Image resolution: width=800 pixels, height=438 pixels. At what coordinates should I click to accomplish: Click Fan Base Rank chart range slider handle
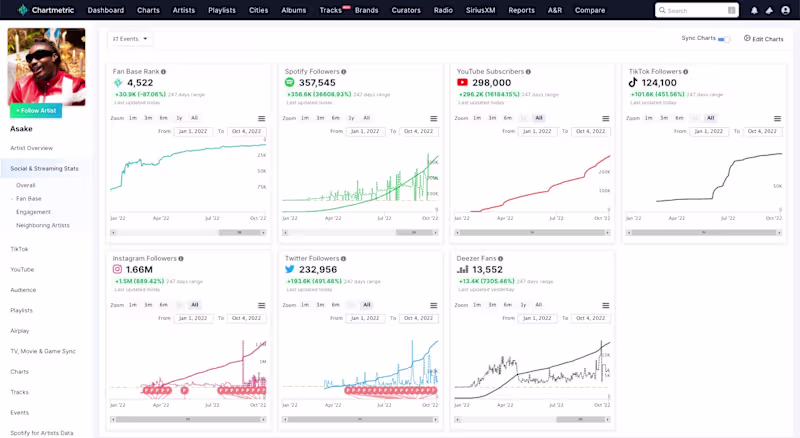(239, 232)
